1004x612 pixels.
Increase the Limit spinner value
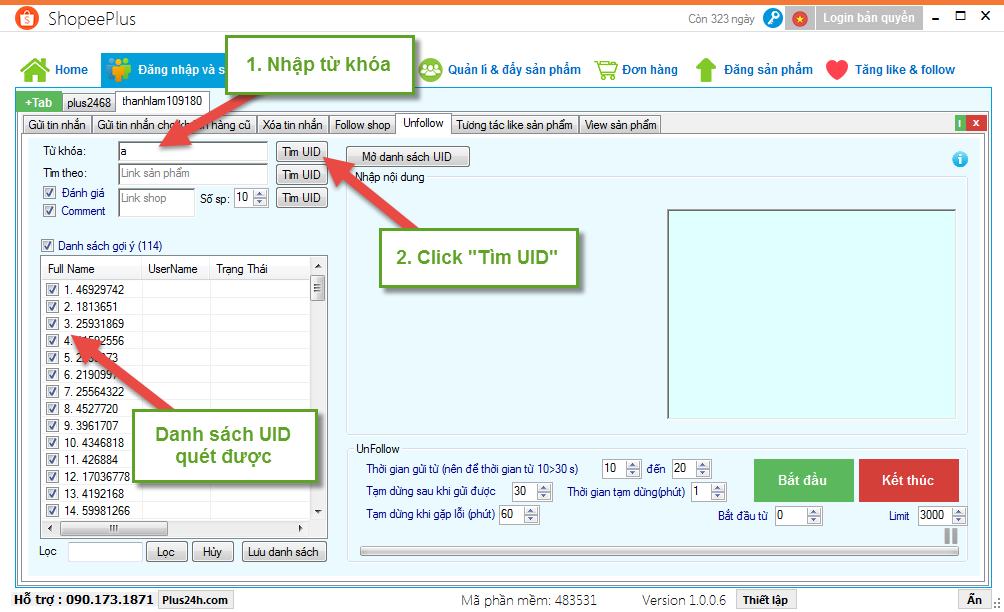(x=960, y=511)
